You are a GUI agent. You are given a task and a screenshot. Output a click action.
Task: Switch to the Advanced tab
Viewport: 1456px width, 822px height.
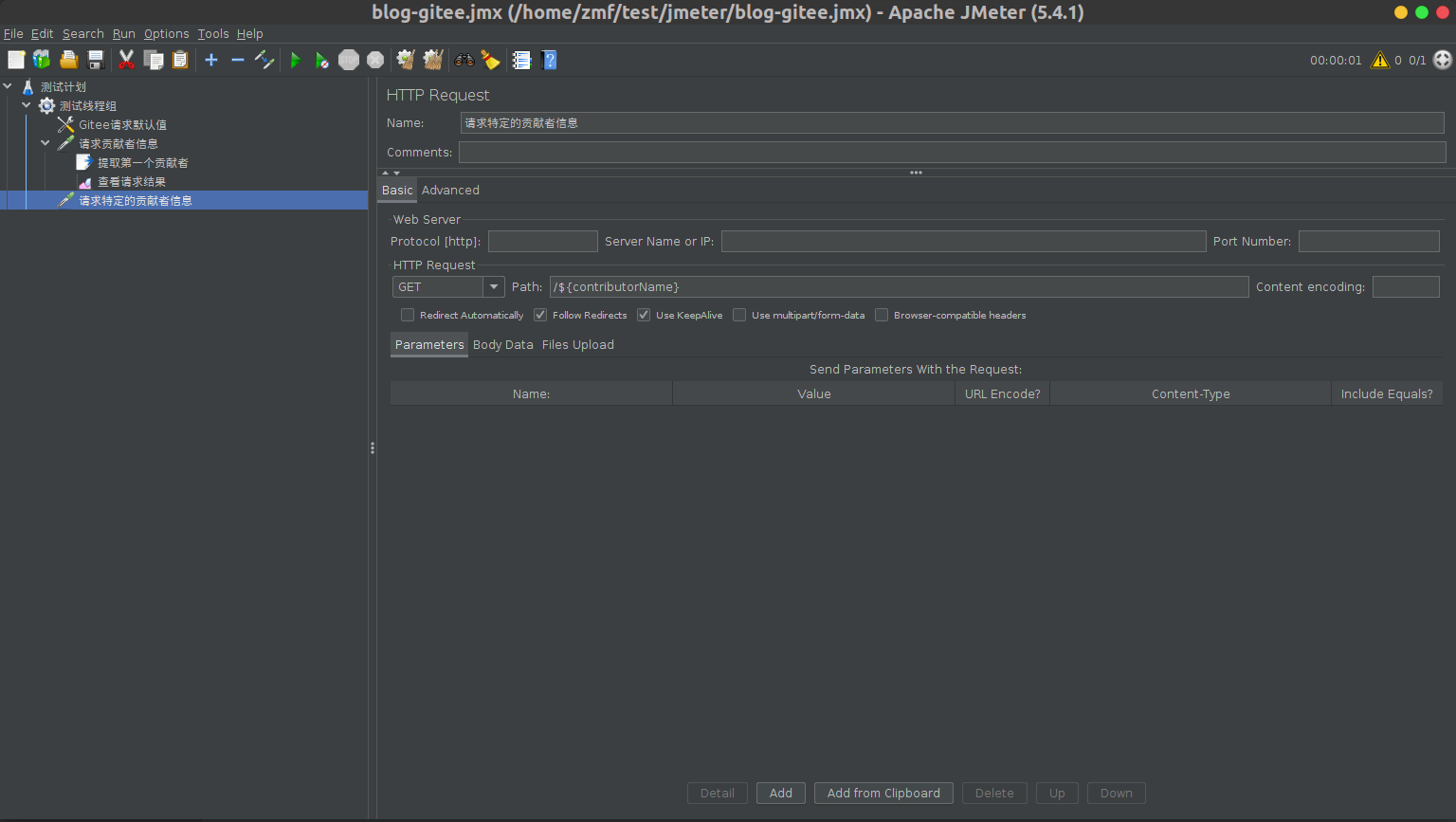[450, 190]
